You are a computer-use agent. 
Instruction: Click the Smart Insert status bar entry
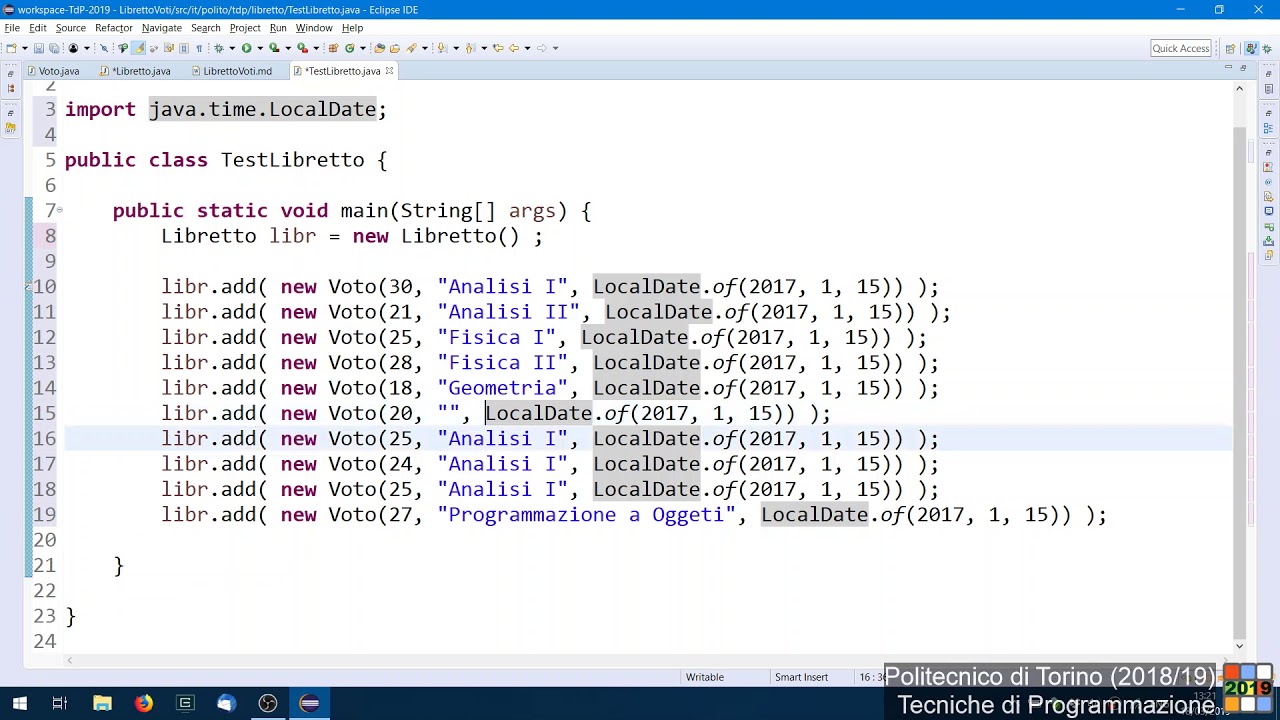pyautogui.click(x=801, y=677)
